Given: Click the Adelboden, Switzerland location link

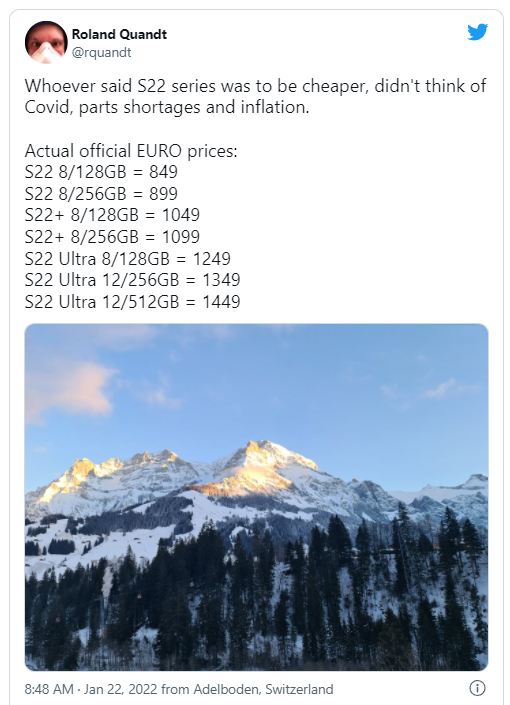Looking at the screenshot, I should point(264,689).
